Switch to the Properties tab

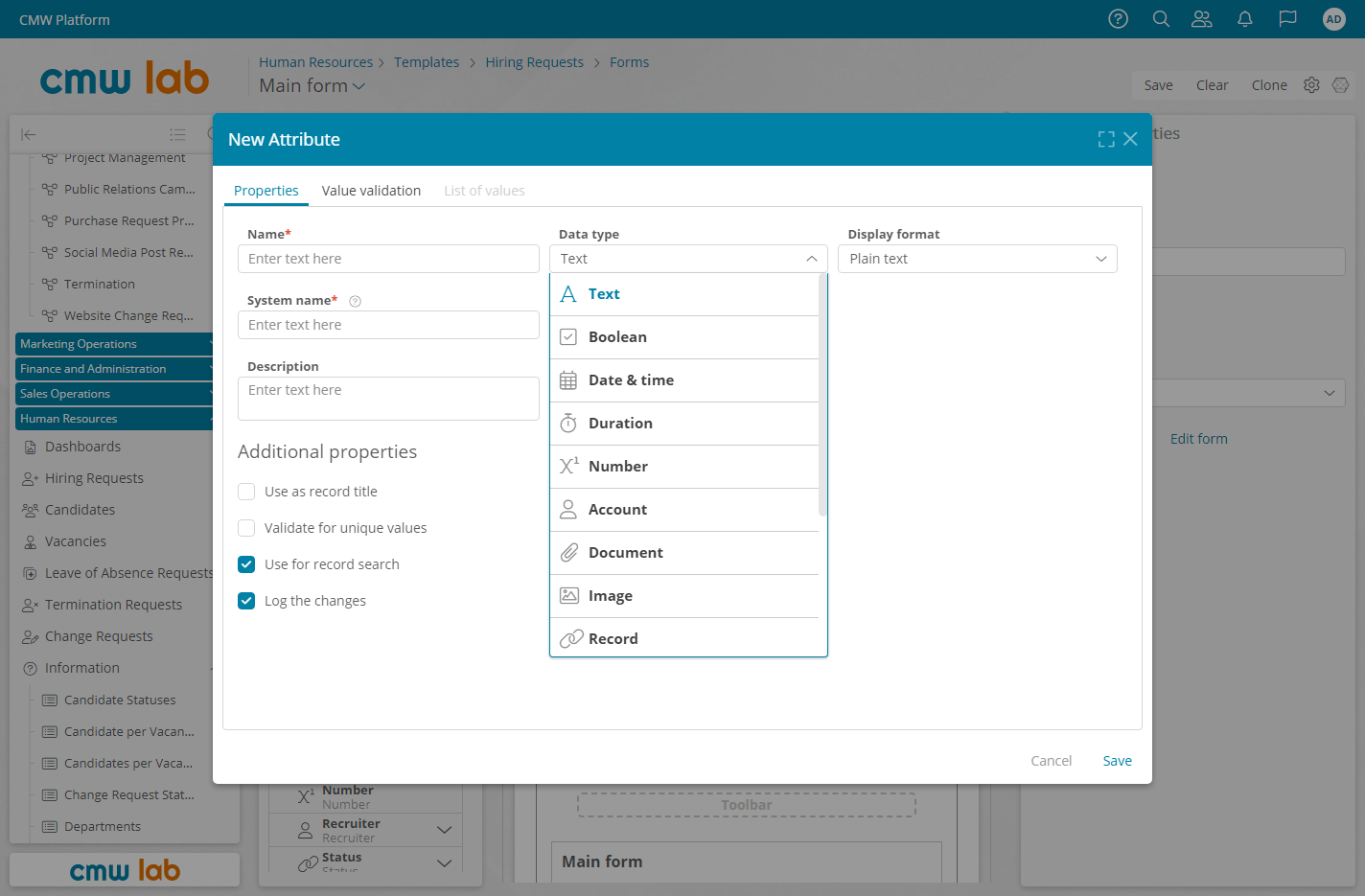click(266, 191)
